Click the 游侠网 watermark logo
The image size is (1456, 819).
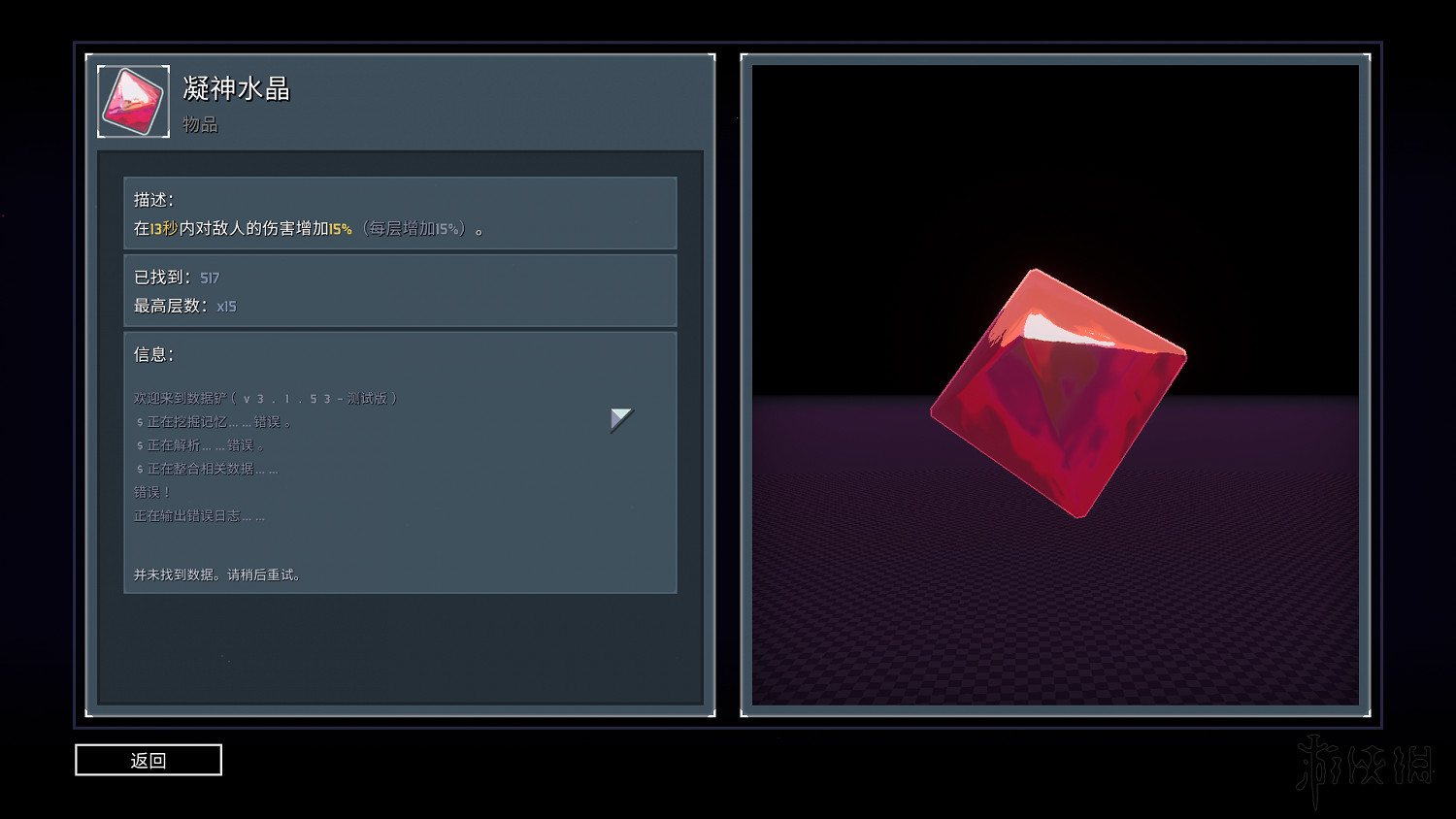[1363, 768]
